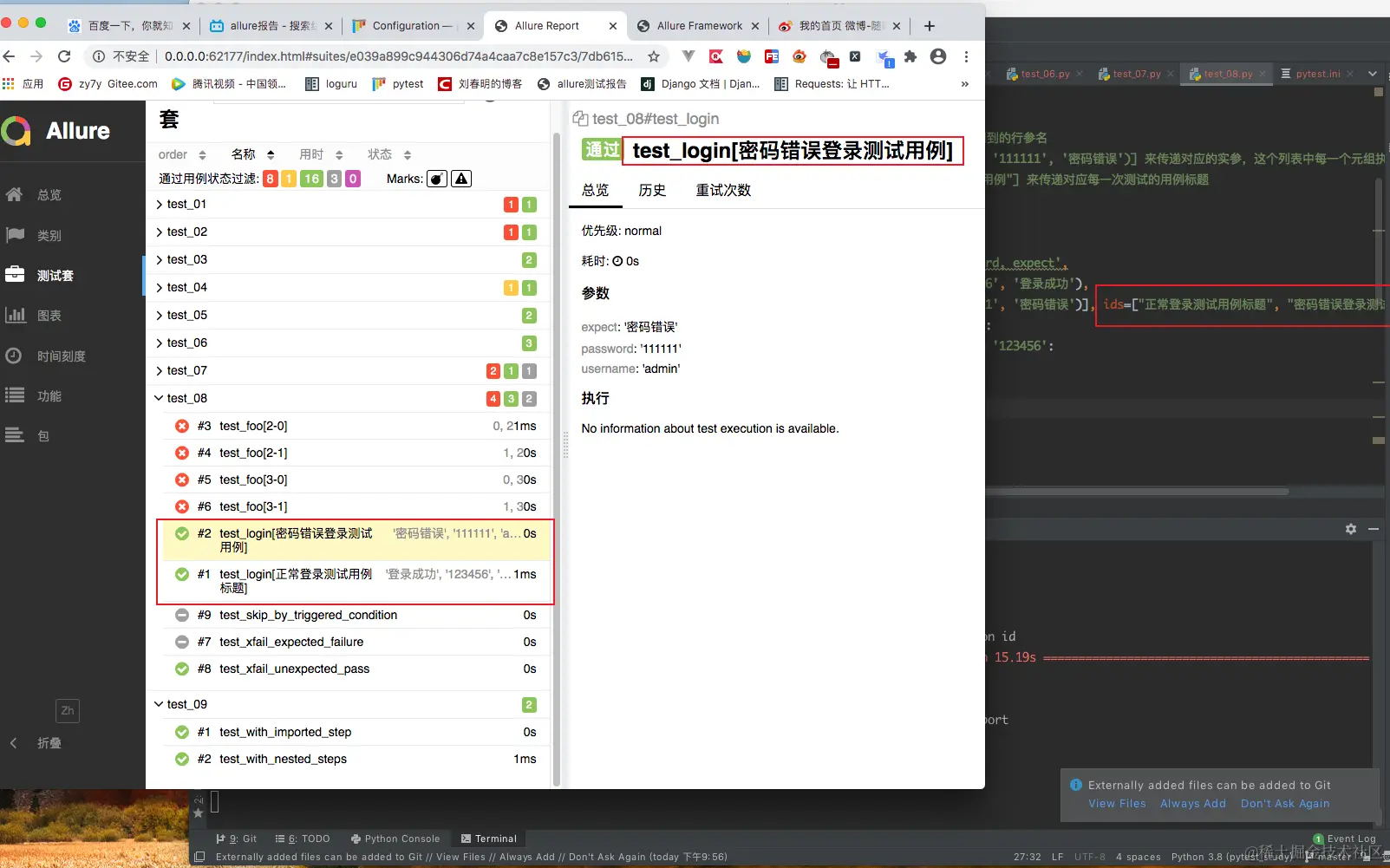Image resolution: width=1390 pixels, height=868 pixels.
Task: Switch to the Allure Framework browser tab
Action: (699, 26)
